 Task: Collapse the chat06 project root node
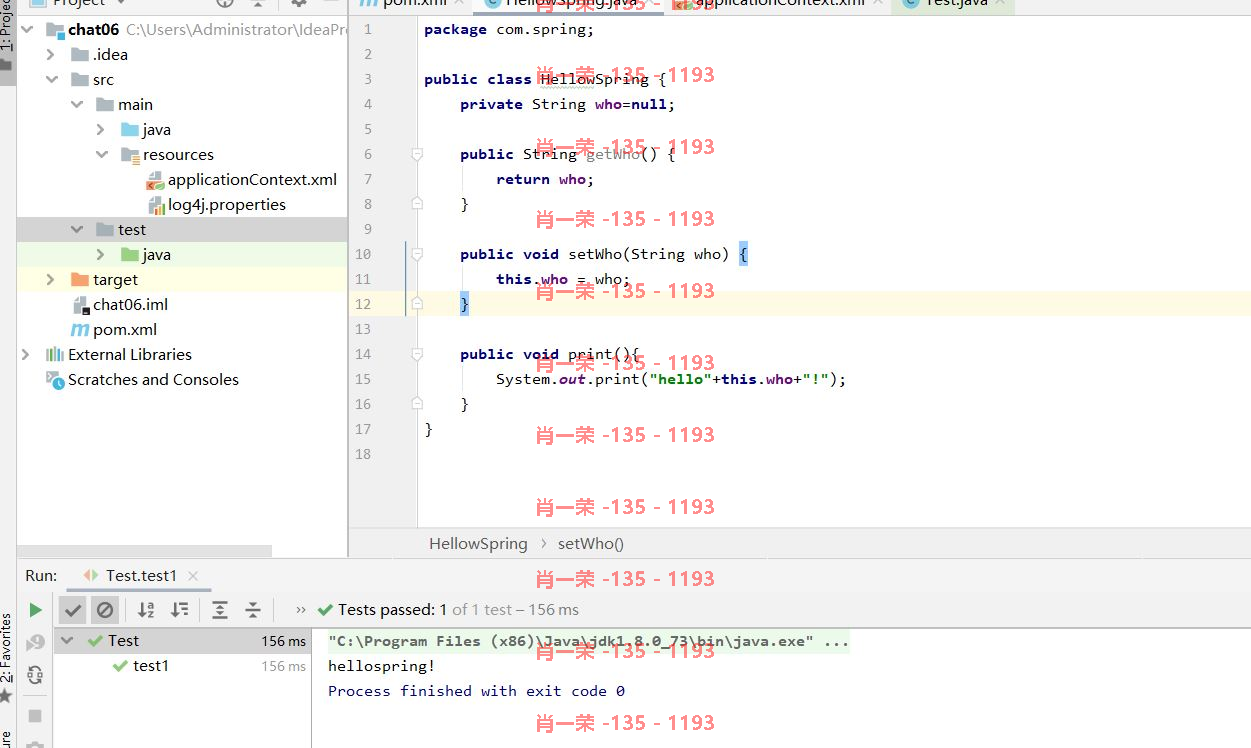click(x=27, y=30)
